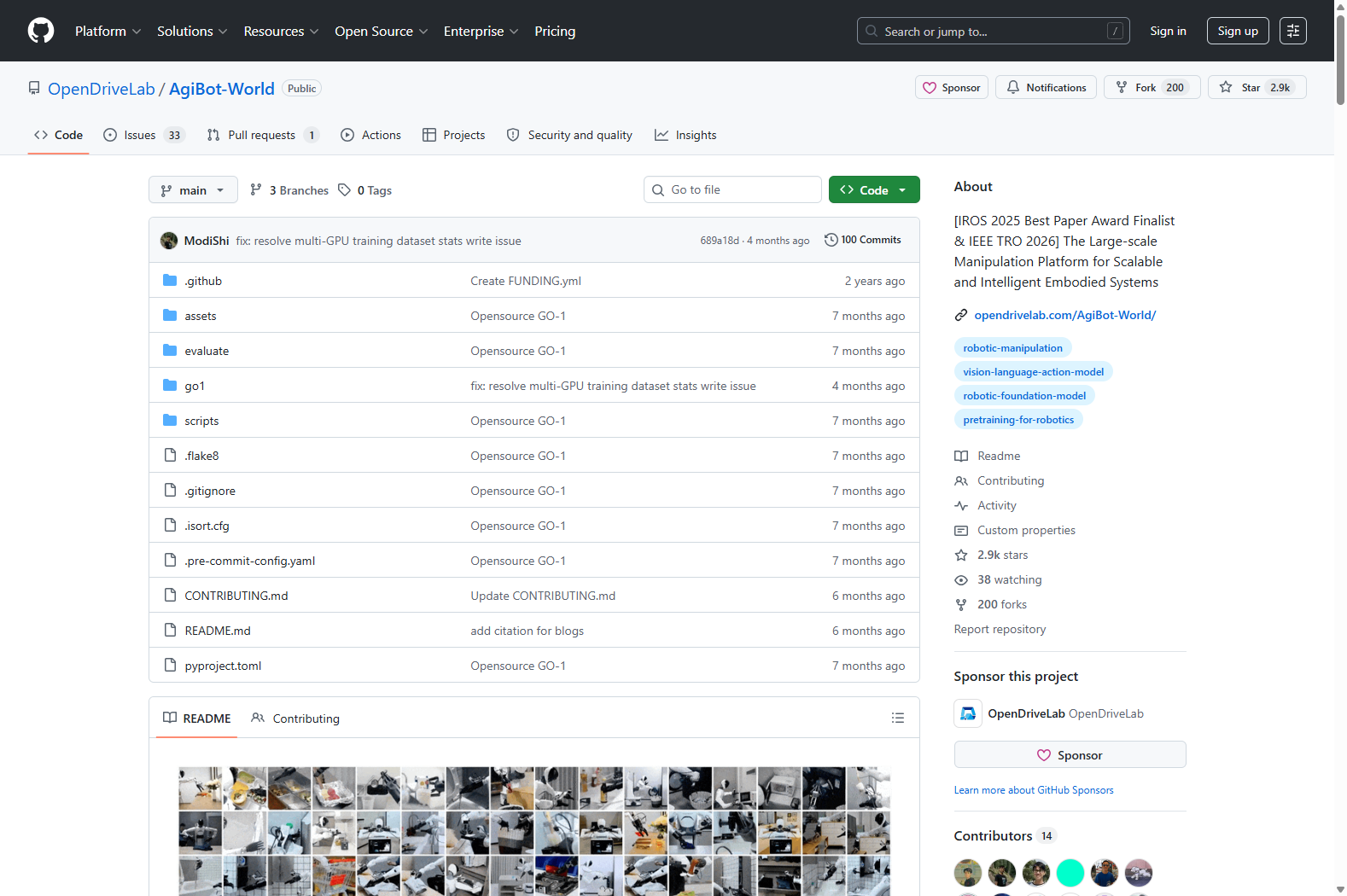
Task: Open the evaluate folder
Action: [x=207, y=351]
